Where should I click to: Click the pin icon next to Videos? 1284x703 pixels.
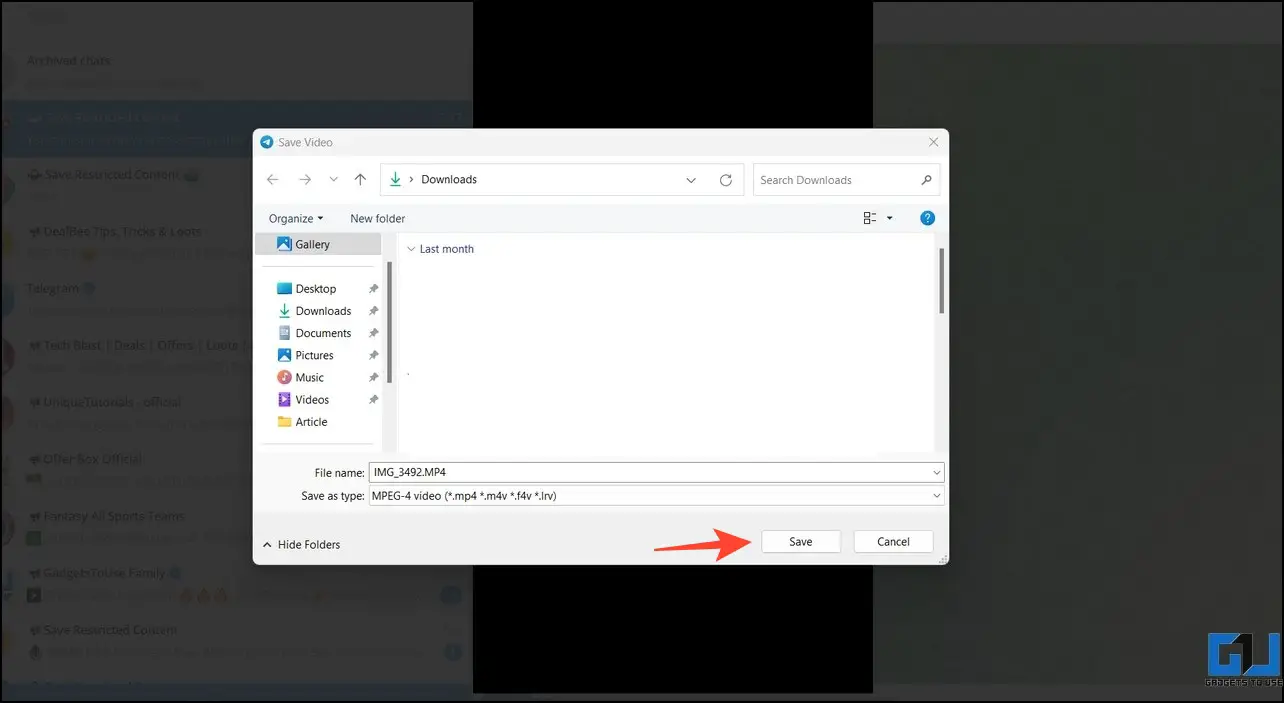pos(373,399)
